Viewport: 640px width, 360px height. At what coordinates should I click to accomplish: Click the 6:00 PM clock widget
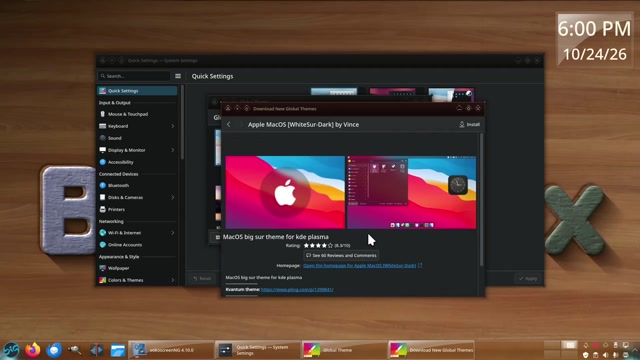tap(594, 41)
